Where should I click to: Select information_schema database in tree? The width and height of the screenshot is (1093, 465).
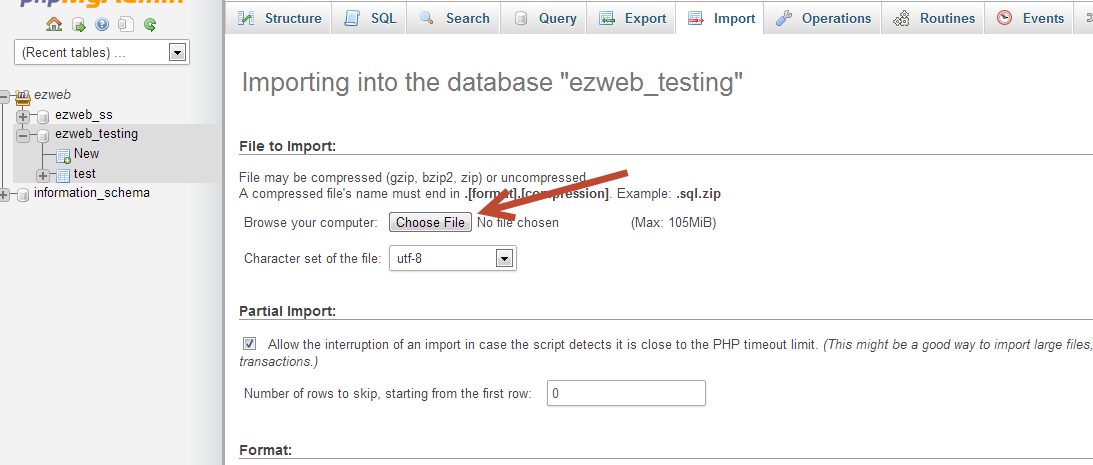91,193
